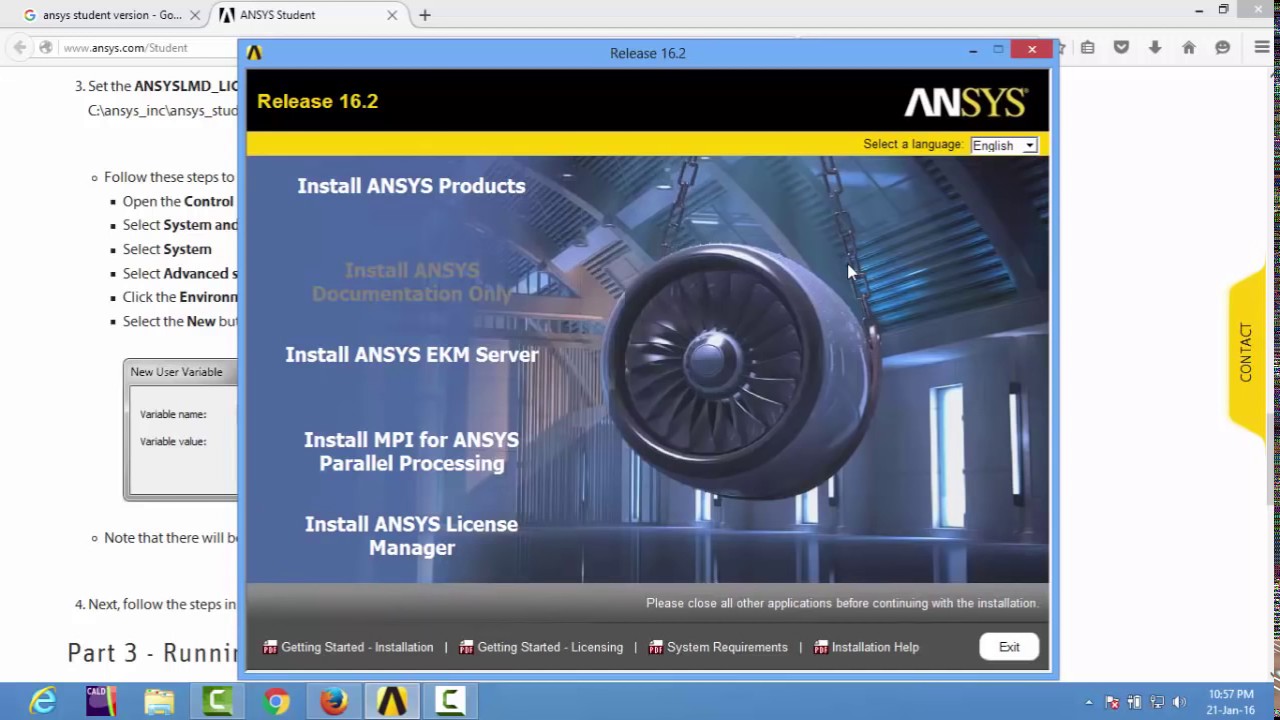1280x720 pixels.
Task: Open first Camtasia icon in taskbar
Action: [217, 702]
